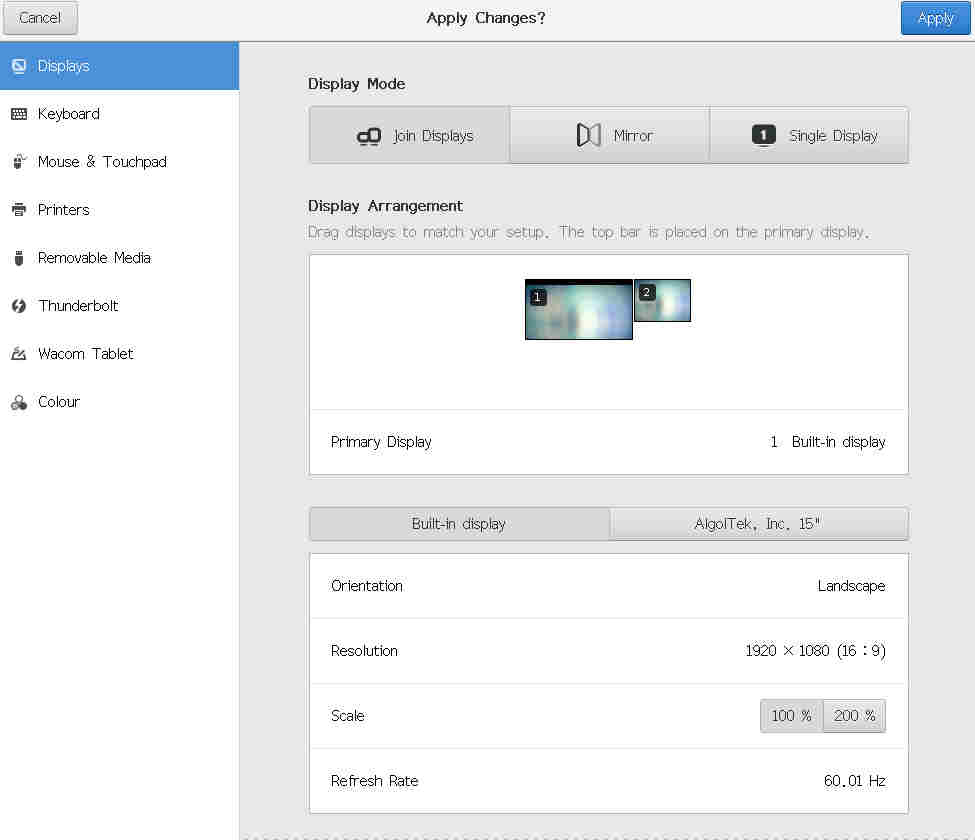Open Wacom Tablet settings
Image resolution: width=975 pixels, height=840 pixels.
coord(119,354)
